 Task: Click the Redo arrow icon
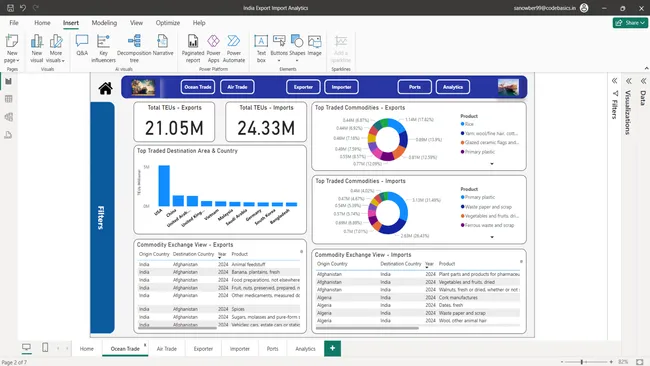pyautogui.click(x=36, y=8)
